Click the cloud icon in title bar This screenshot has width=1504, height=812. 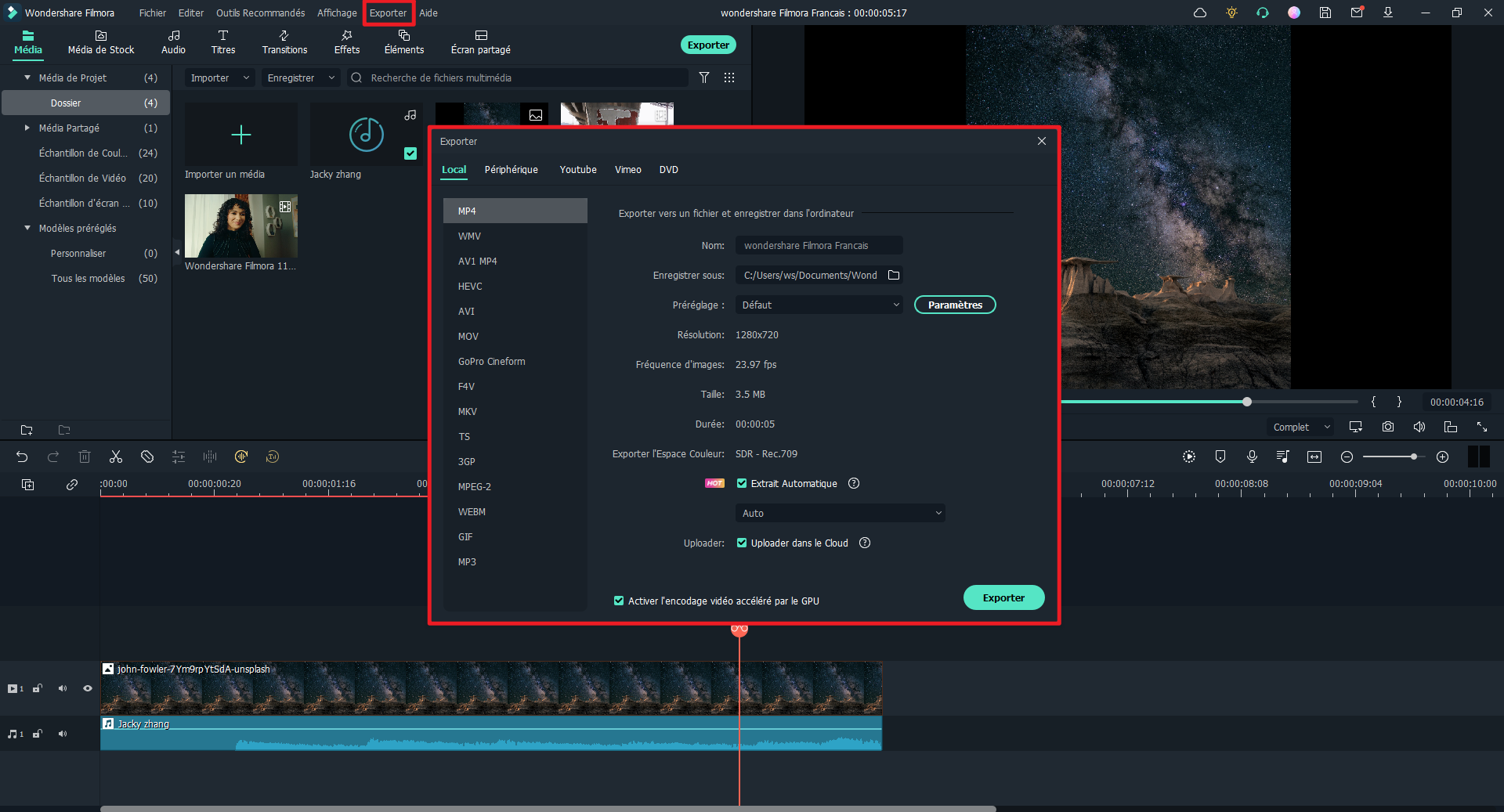point(1200,13)
